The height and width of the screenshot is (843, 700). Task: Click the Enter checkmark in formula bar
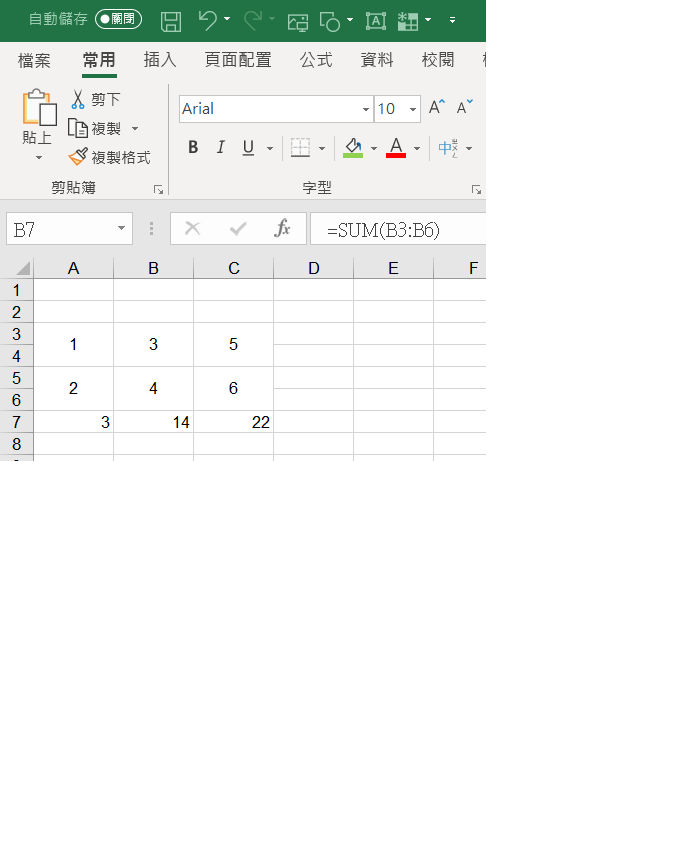[x=238, y=228]
